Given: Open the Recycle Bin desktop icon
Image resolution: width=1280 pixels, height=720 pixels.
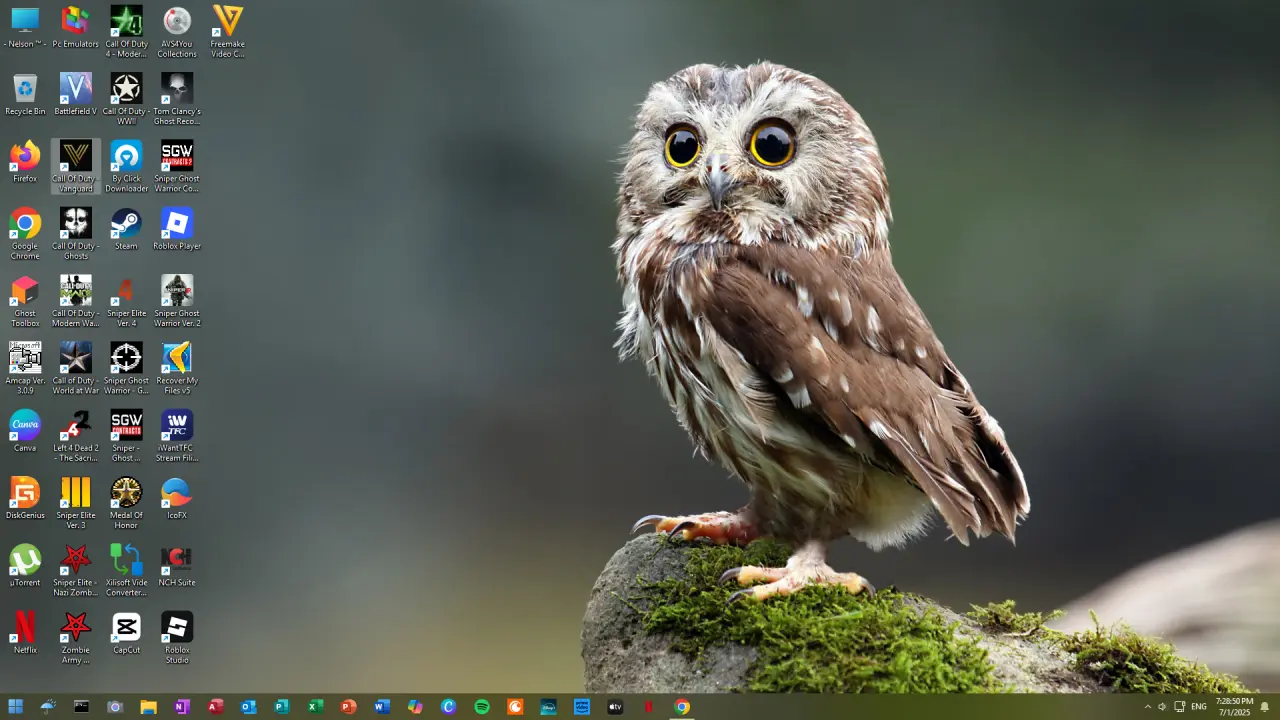Looking at the screenshot, I should click(x=25, y=94).
